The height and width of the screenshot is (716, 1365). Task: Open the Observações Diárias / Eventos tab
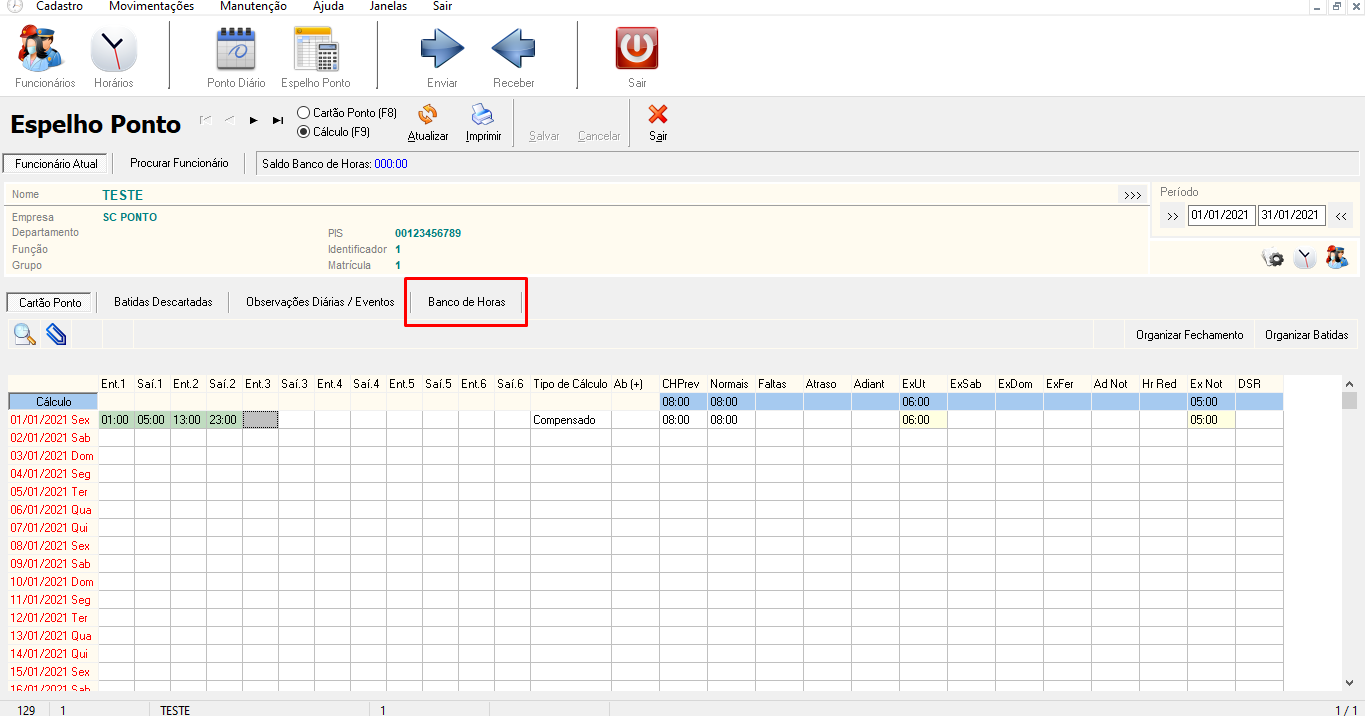[320, 302]
